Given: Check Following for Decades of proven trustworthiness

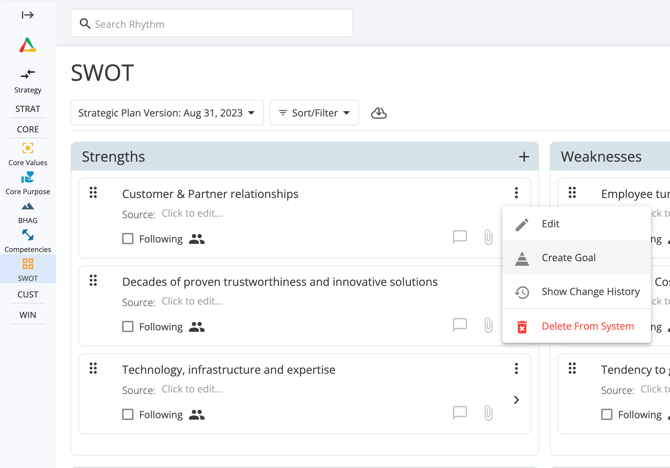Looking at the screenshot, I should [x=128, y=327].
